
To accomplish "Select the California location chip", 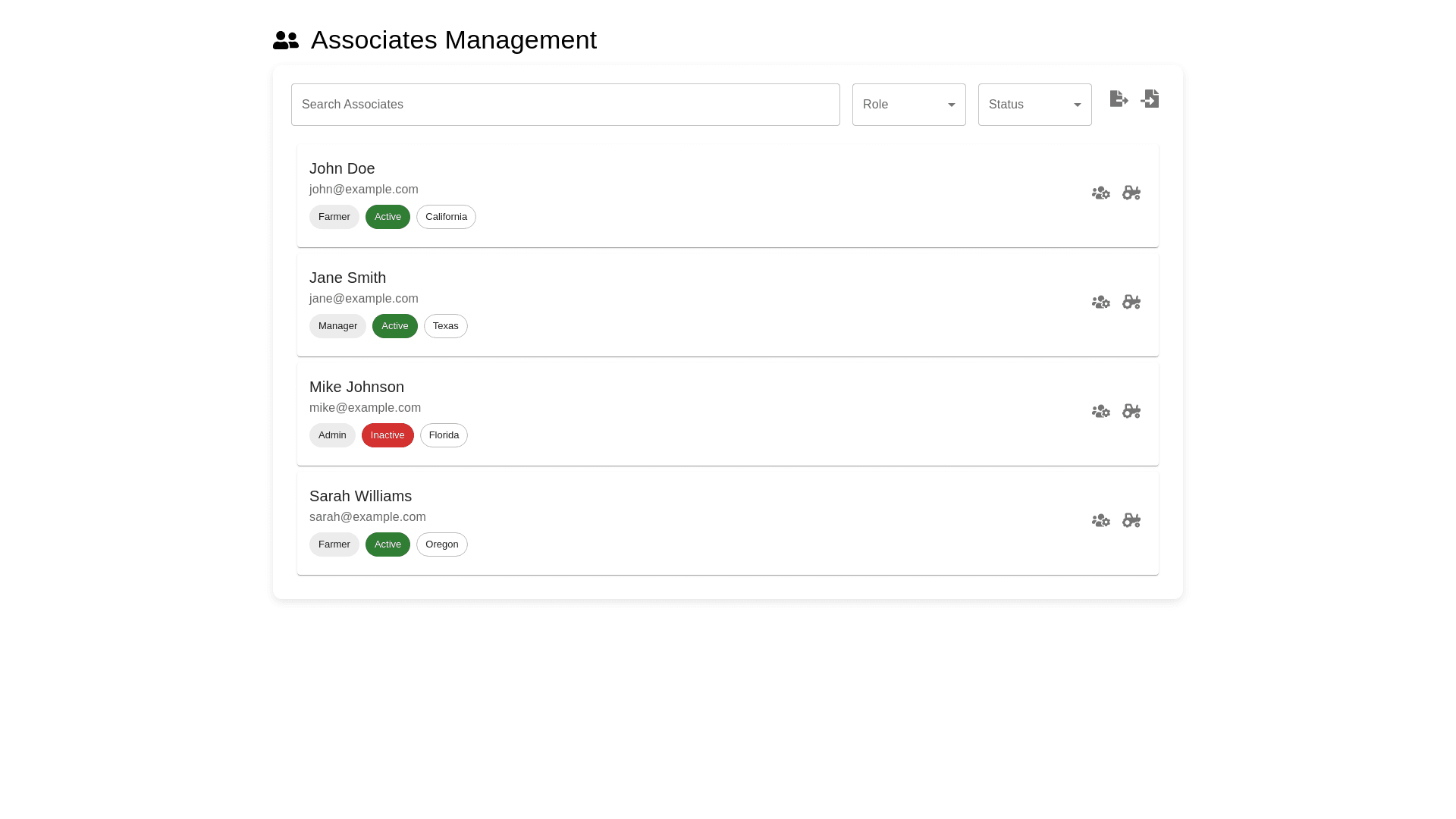I will (x=446, y=217).
